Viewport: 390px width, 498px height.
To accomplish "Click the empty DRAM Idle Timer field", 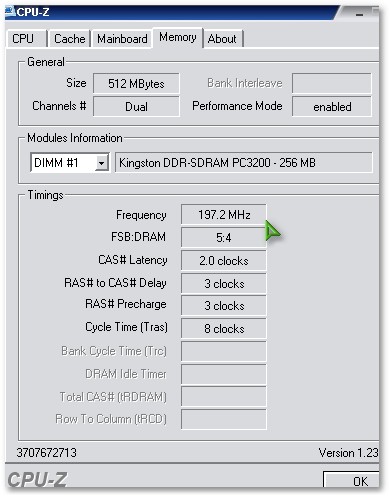I will tap(224, 374).
